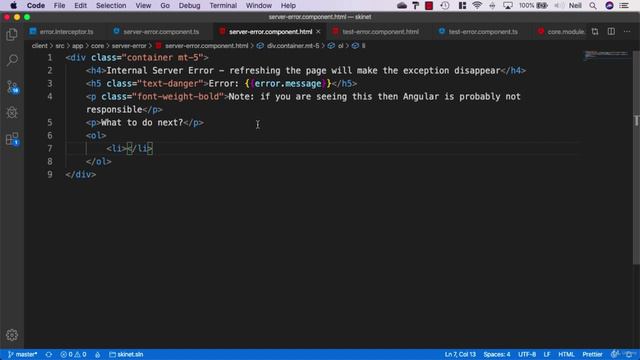Click the editor minimap preview

click(x=607, y=55)
